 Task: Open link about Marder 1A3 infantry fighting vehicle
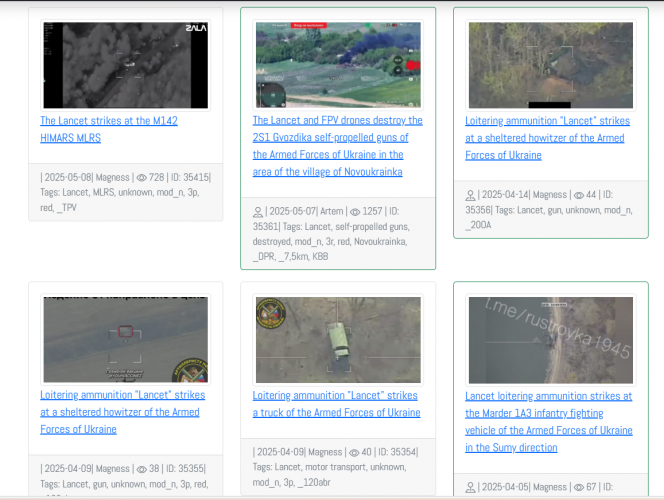click(549, 422)
